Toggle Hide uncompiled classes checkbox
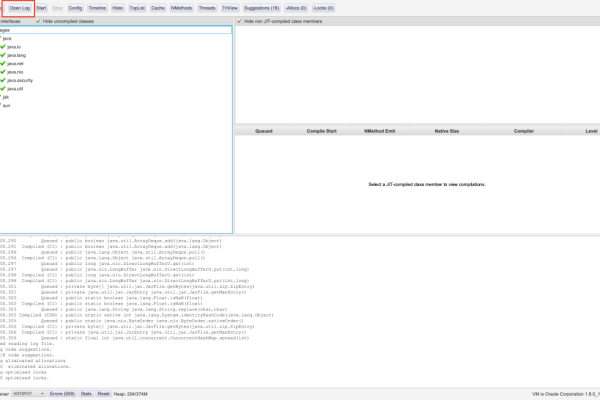Image resolution: width=600 pixels, height=400 pixels. (39, 21)
